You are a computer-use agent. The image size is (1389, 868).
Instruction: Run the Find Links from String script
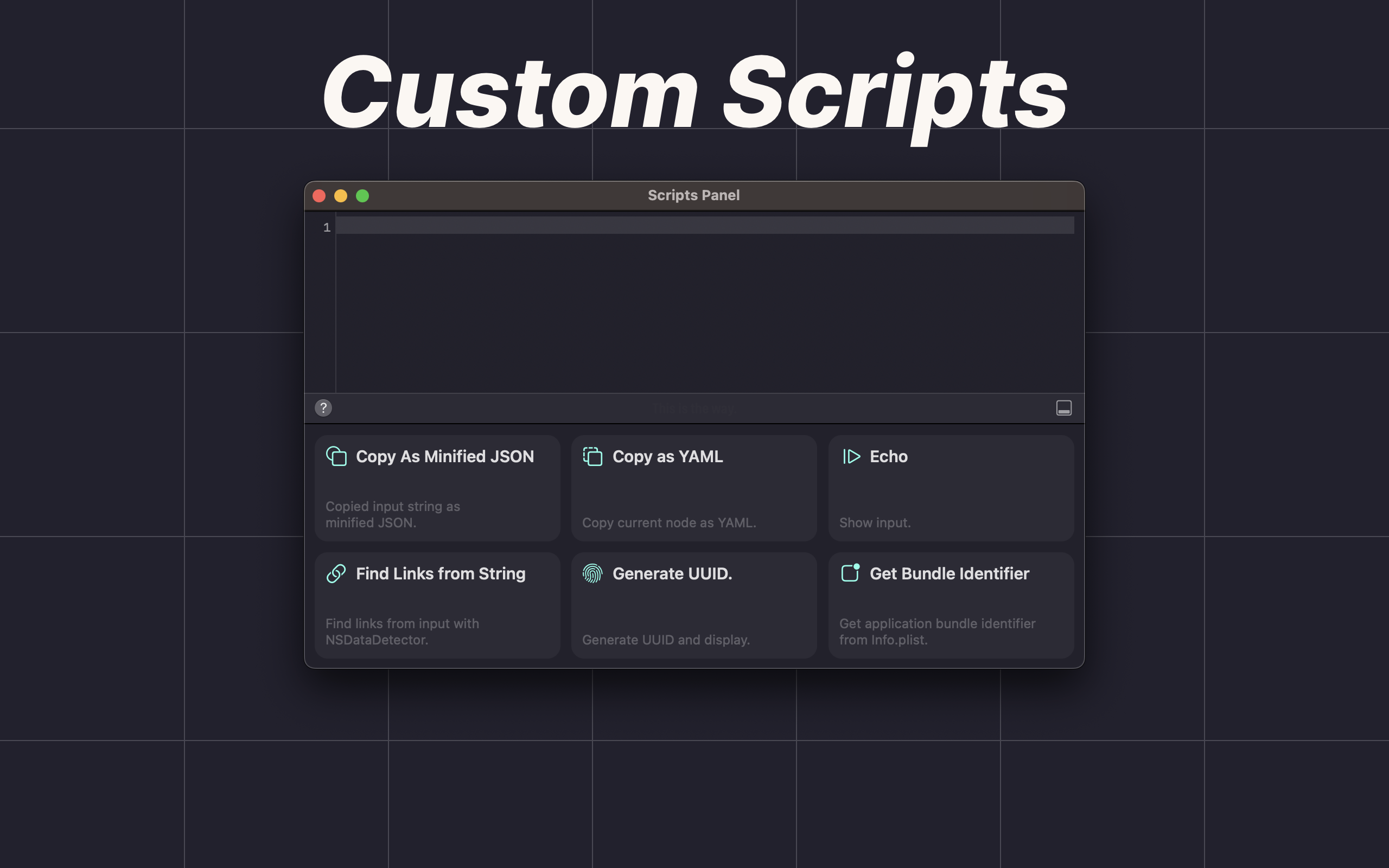coord(437,605)
